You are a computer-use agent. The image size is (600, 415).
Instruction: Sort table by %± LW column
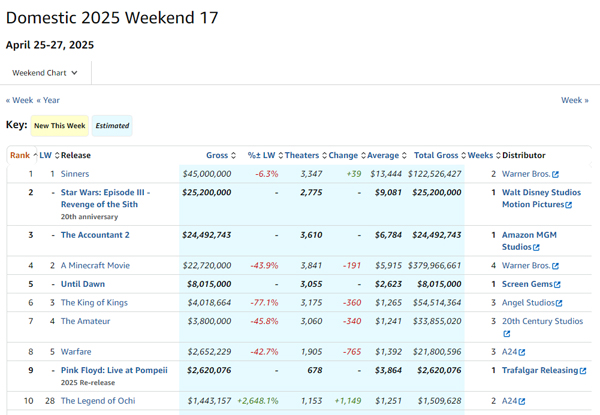[265, 155]
